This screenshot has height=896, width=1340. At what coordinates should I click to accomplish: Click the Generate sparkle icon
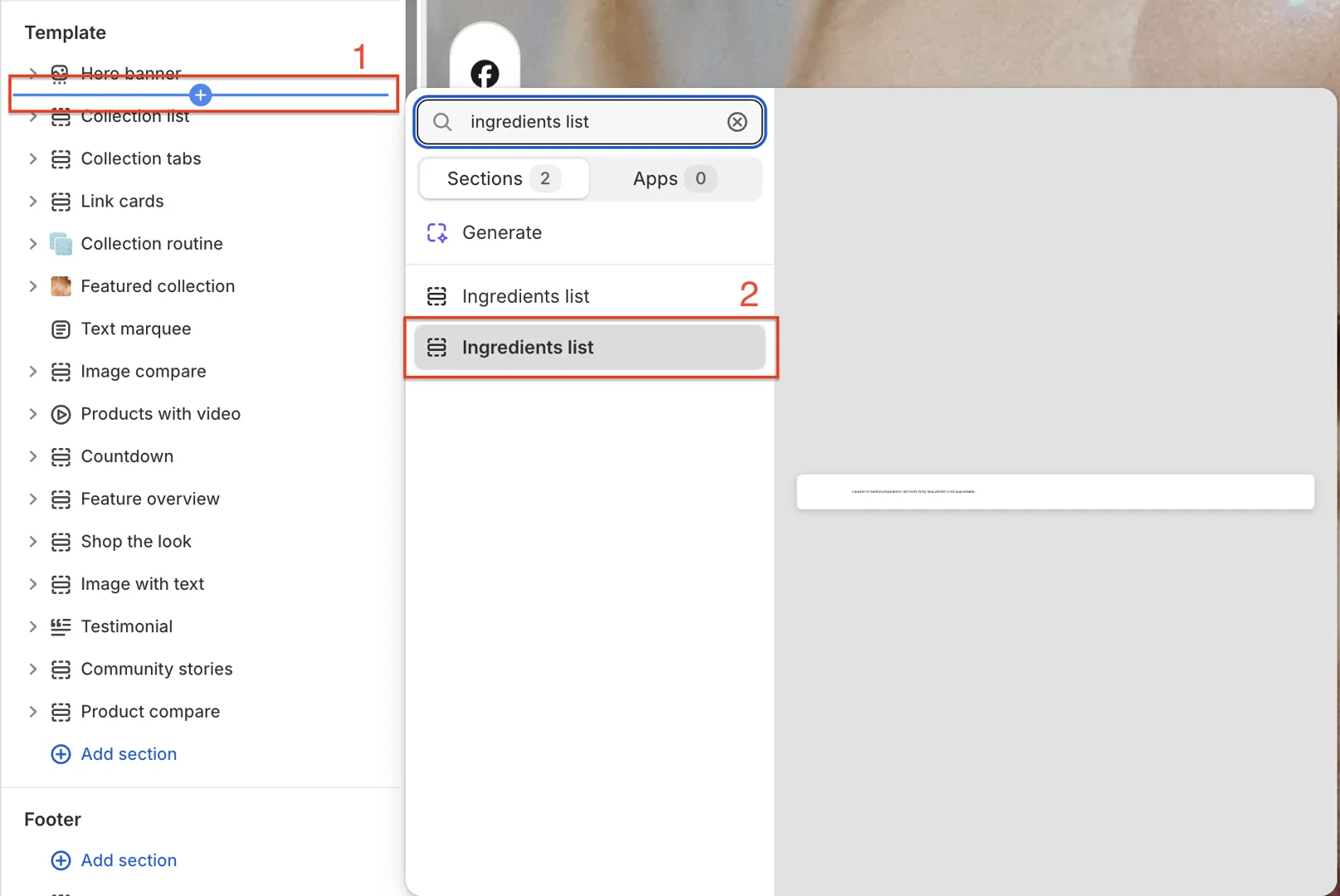436,232
